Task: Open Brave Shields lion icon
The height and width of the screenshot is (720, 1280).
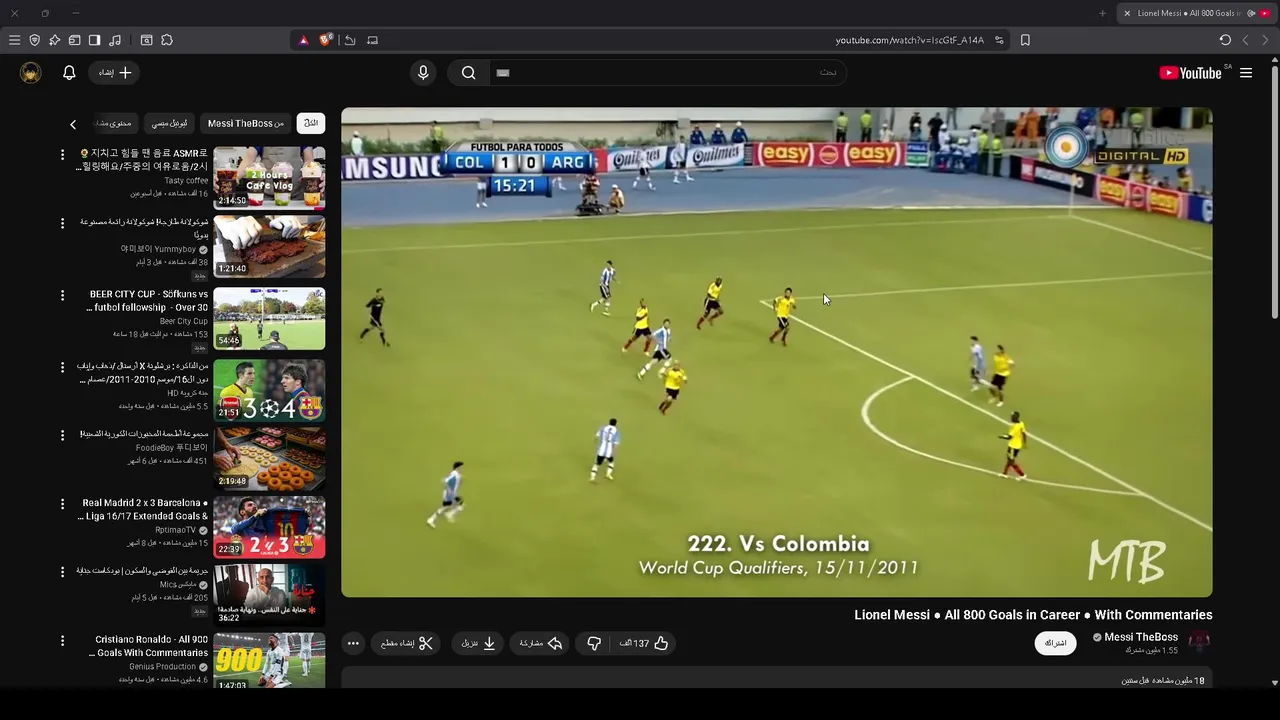Action: click(325, 40)
